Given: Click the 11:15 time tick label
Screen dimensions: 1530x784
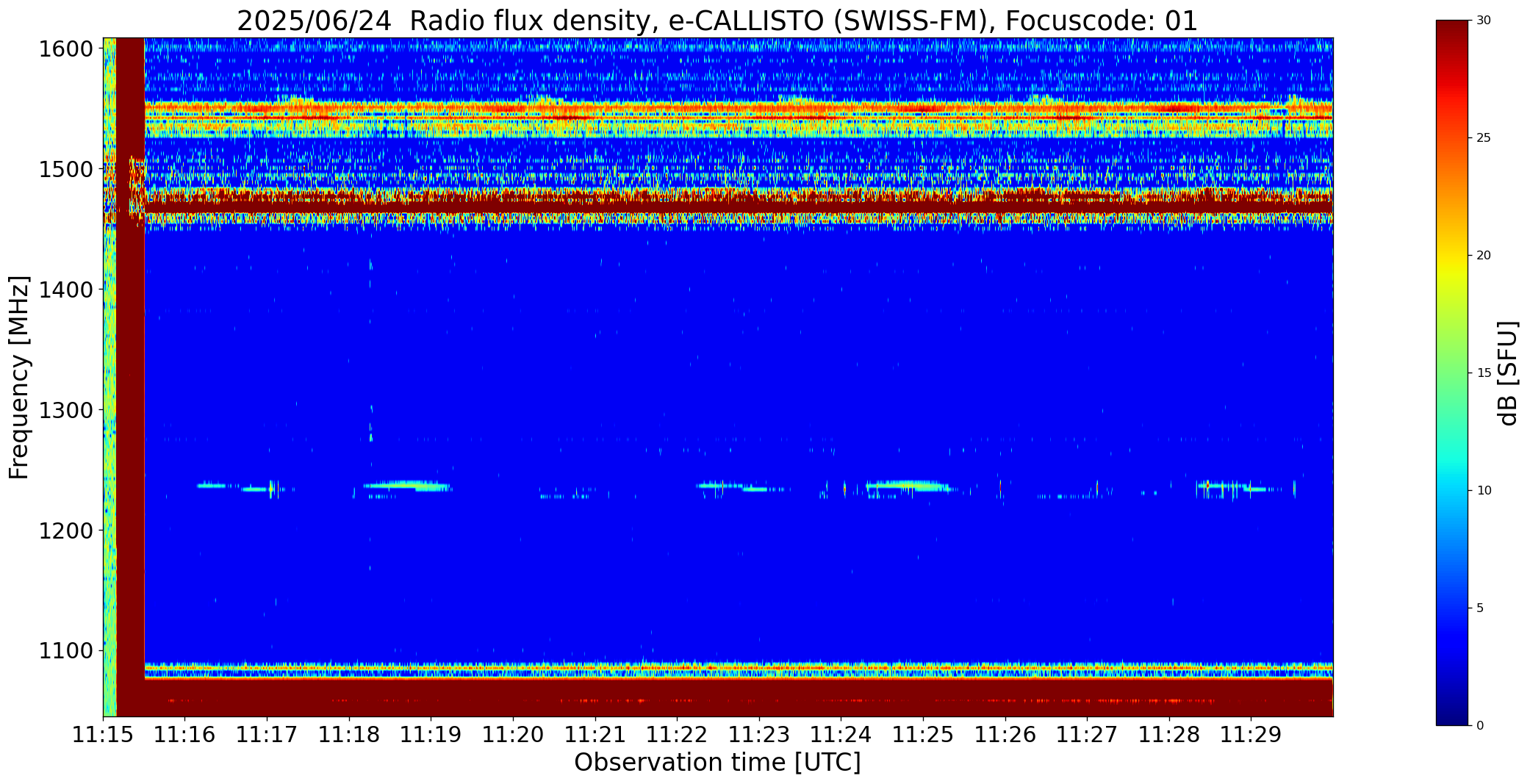Looking at the screenshot, I should pos(103,735).
